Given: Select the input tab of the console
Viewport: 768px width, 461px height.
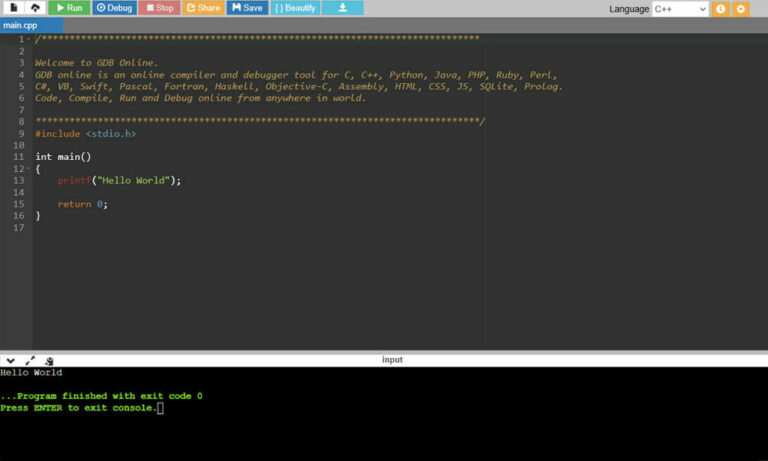Looking at the screenshot, I should [392, 360].
